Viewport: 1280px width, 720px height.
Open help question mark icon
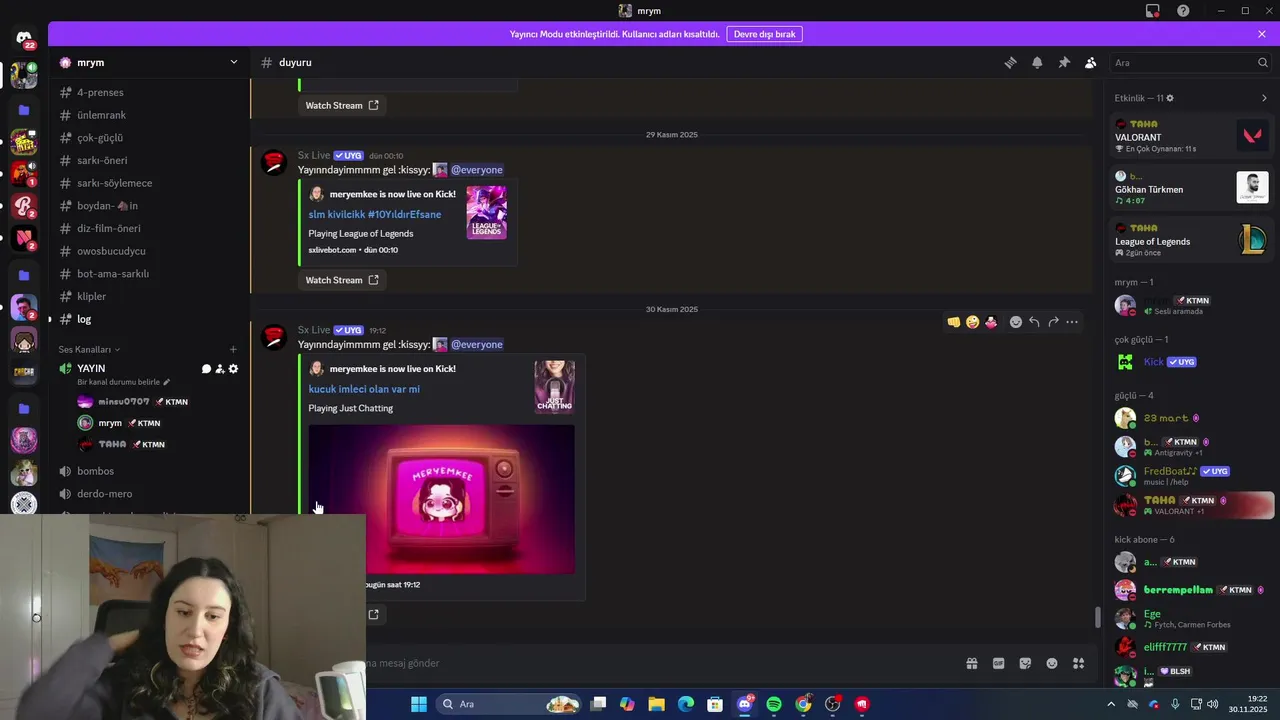click(1183, 11)
